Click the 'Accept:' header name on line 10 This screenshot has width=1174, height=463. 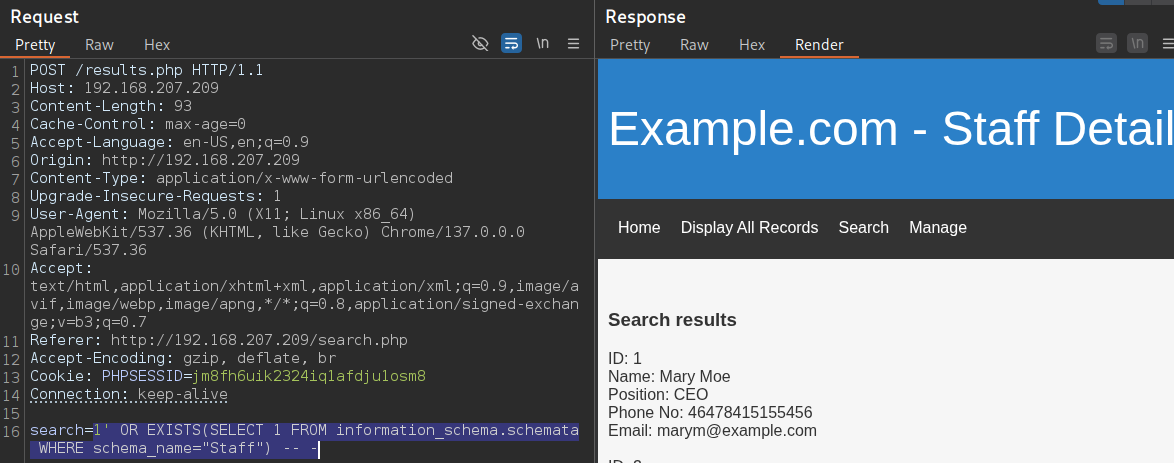click(61, 268)
